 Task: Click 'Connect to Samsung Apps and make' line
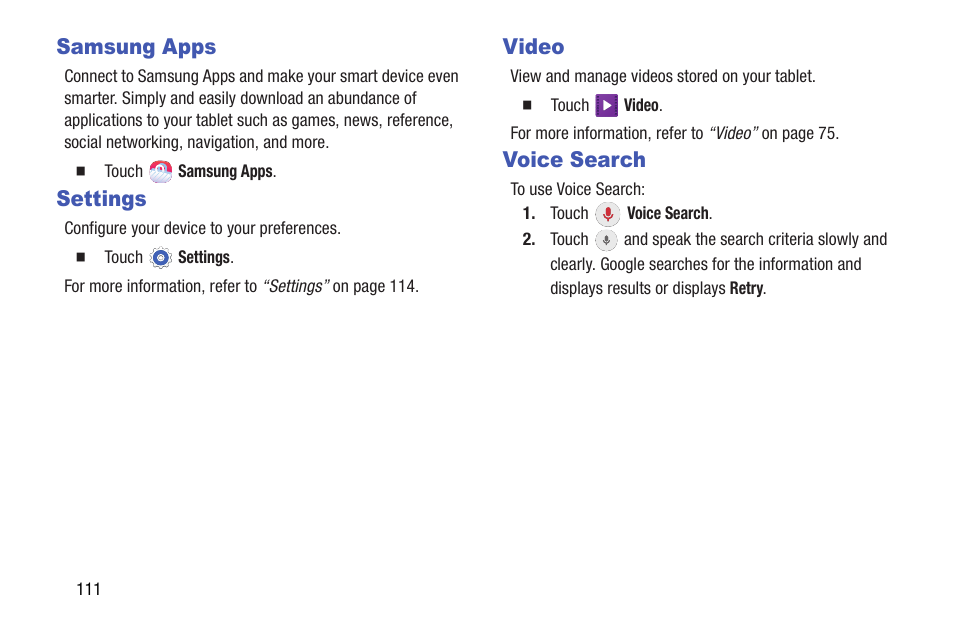point(261,76)
